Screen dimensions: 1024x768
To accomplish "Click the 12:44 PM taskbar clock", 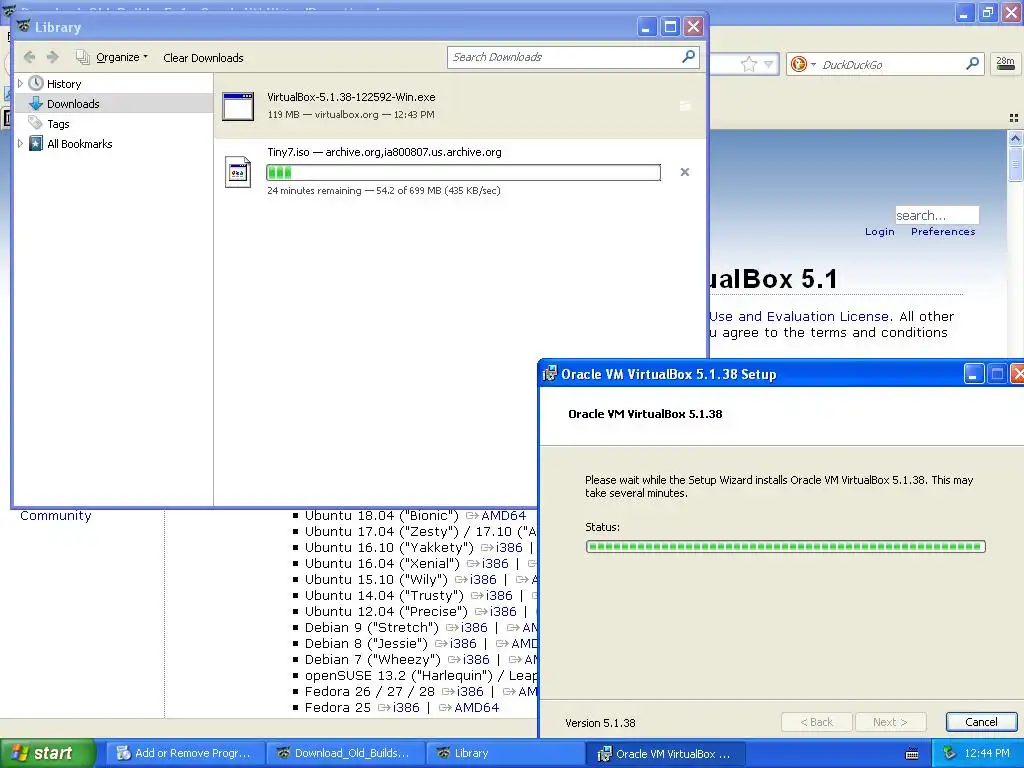I will pos(987,753).
